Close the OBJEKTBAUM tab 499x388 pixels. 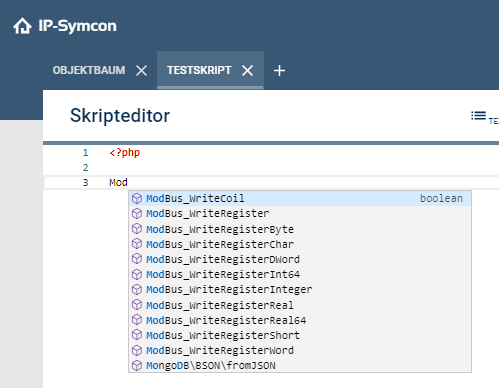point(141,70)
